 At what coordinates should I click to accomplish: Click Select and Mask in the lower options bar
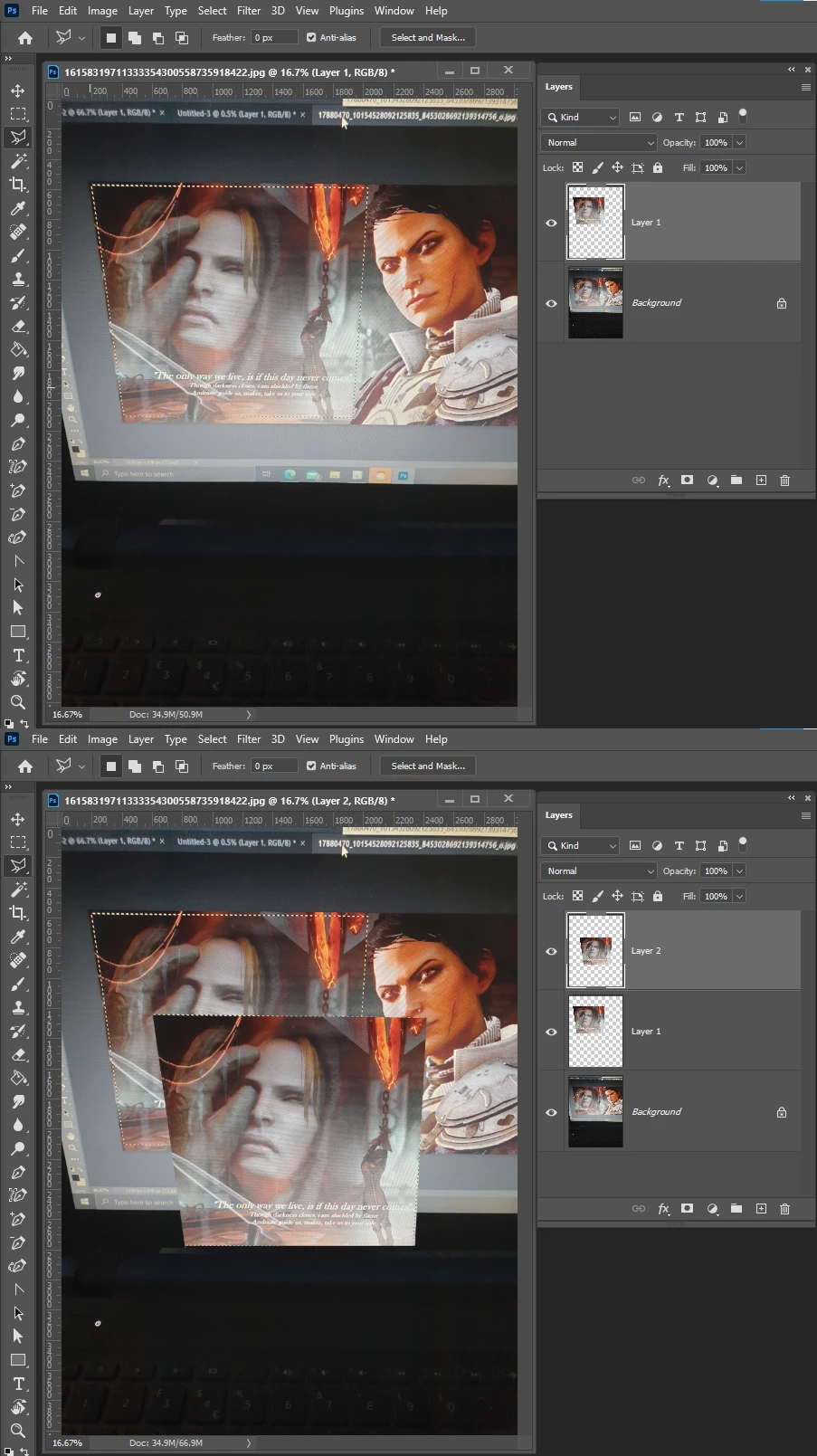click(x=428, y=766)
